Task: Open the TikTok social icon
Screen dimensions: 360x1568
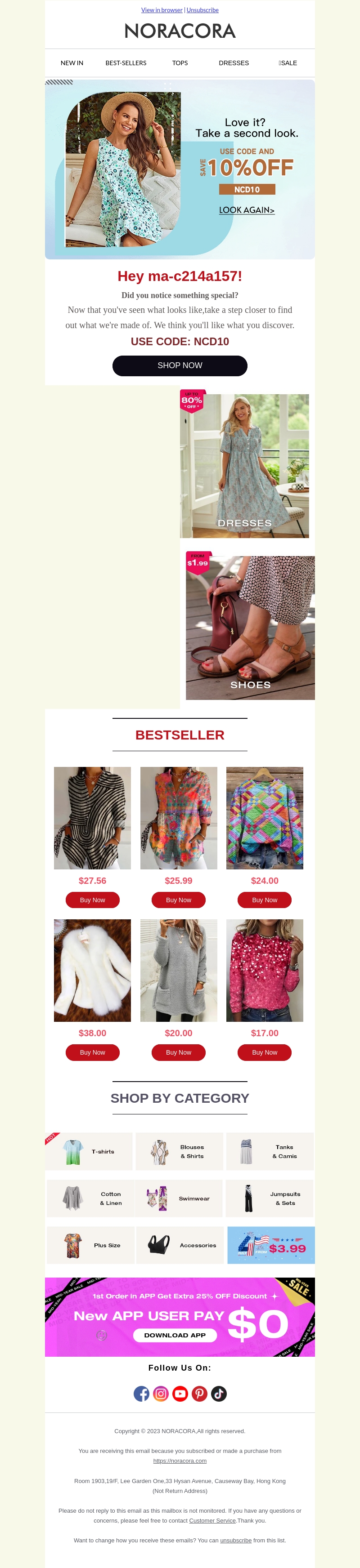Action: coord(219,1393)
